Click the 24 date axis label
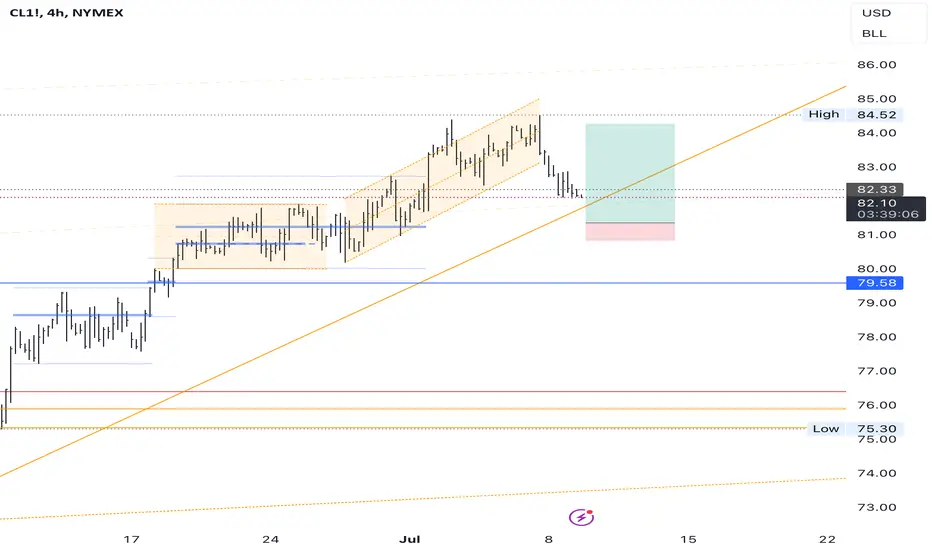932x550 pixels. click(270, 539)
